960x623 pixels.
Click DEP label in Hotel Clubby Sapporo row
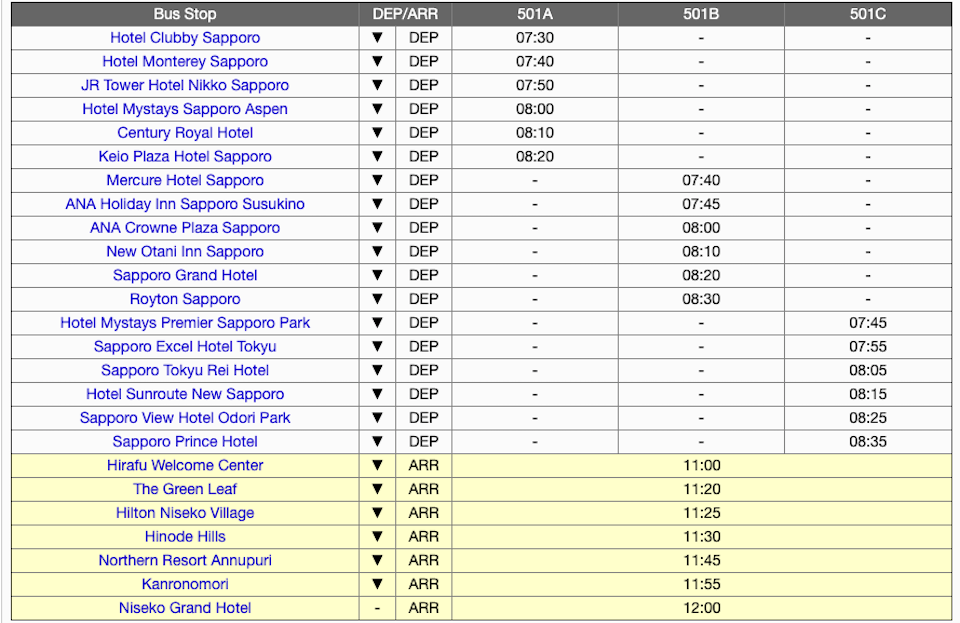click(x=424, y=38)
